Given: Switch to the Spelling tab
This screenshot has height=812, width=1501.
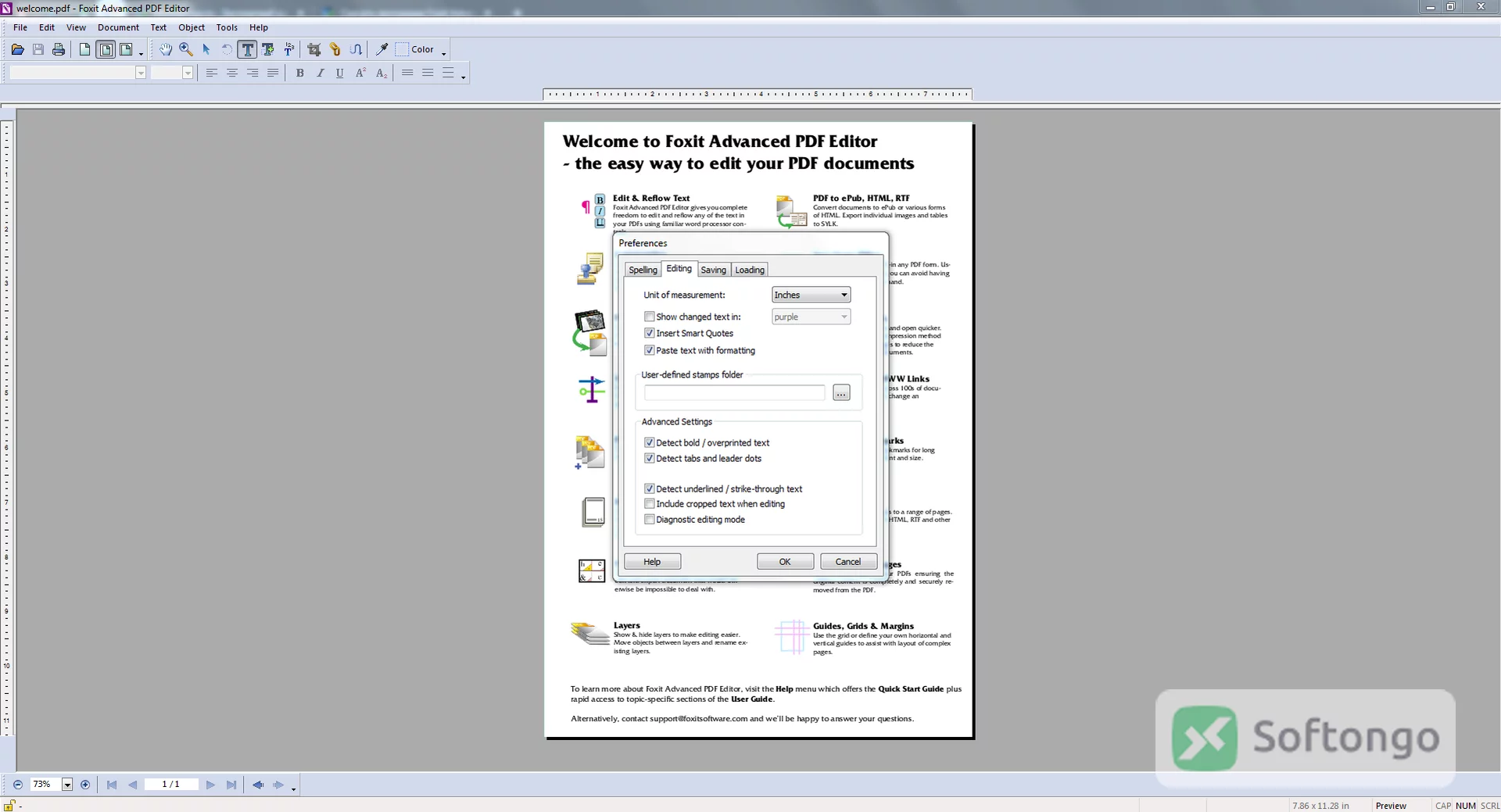Looking at the screenshot, I should tap(643, 270).
